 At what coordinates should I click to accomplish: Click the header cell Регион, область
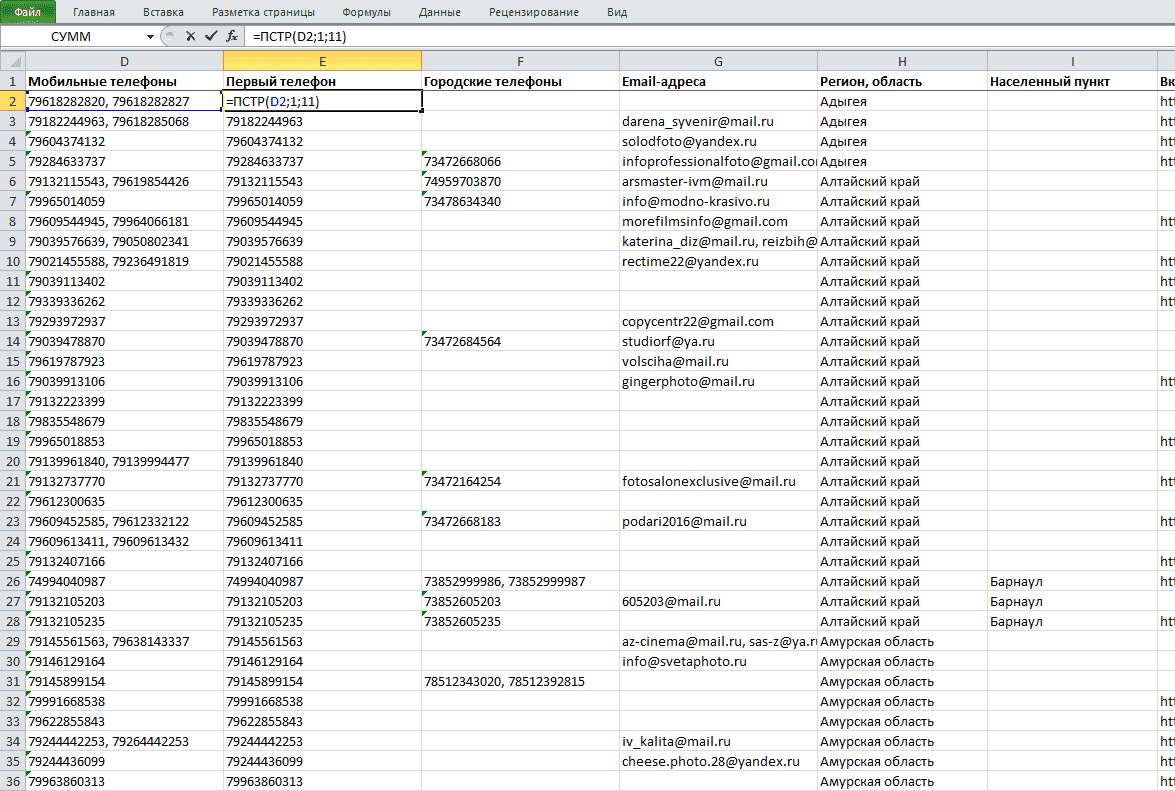(902, 81)
